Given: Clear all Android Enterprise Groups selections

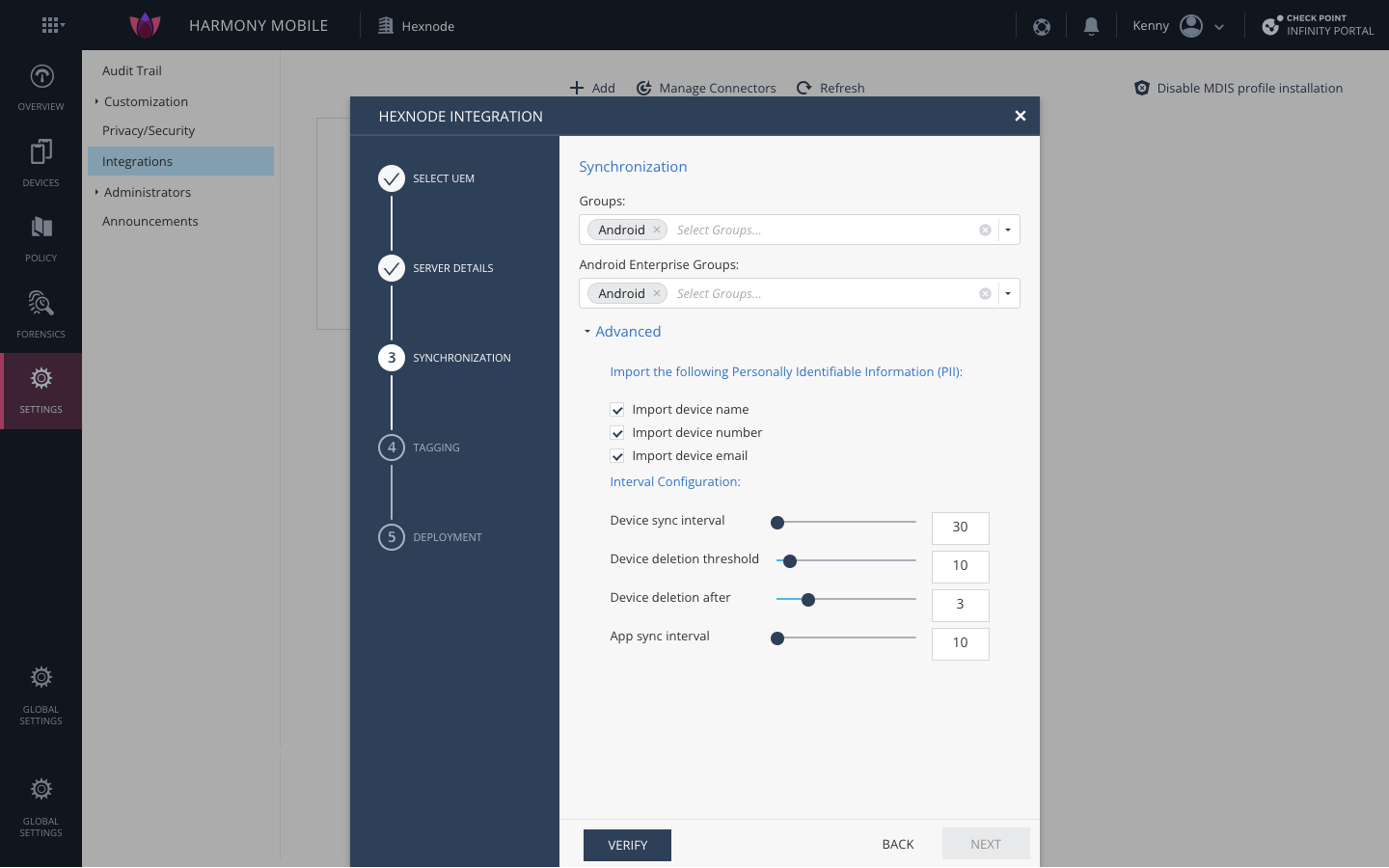Looking at the screenshot, I should pyautogui.click(x=985, y=293).
